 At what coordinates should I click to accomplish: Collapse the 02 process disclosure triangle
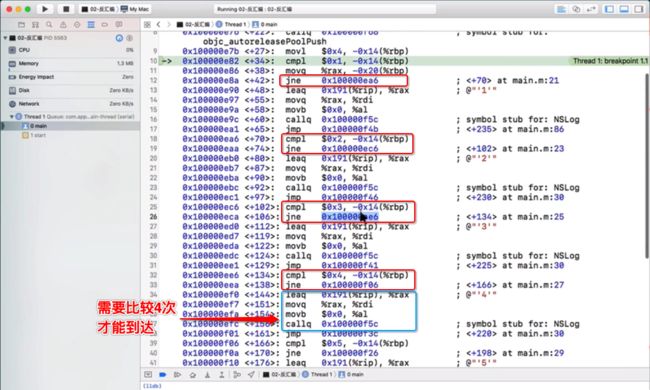[5, 38]
